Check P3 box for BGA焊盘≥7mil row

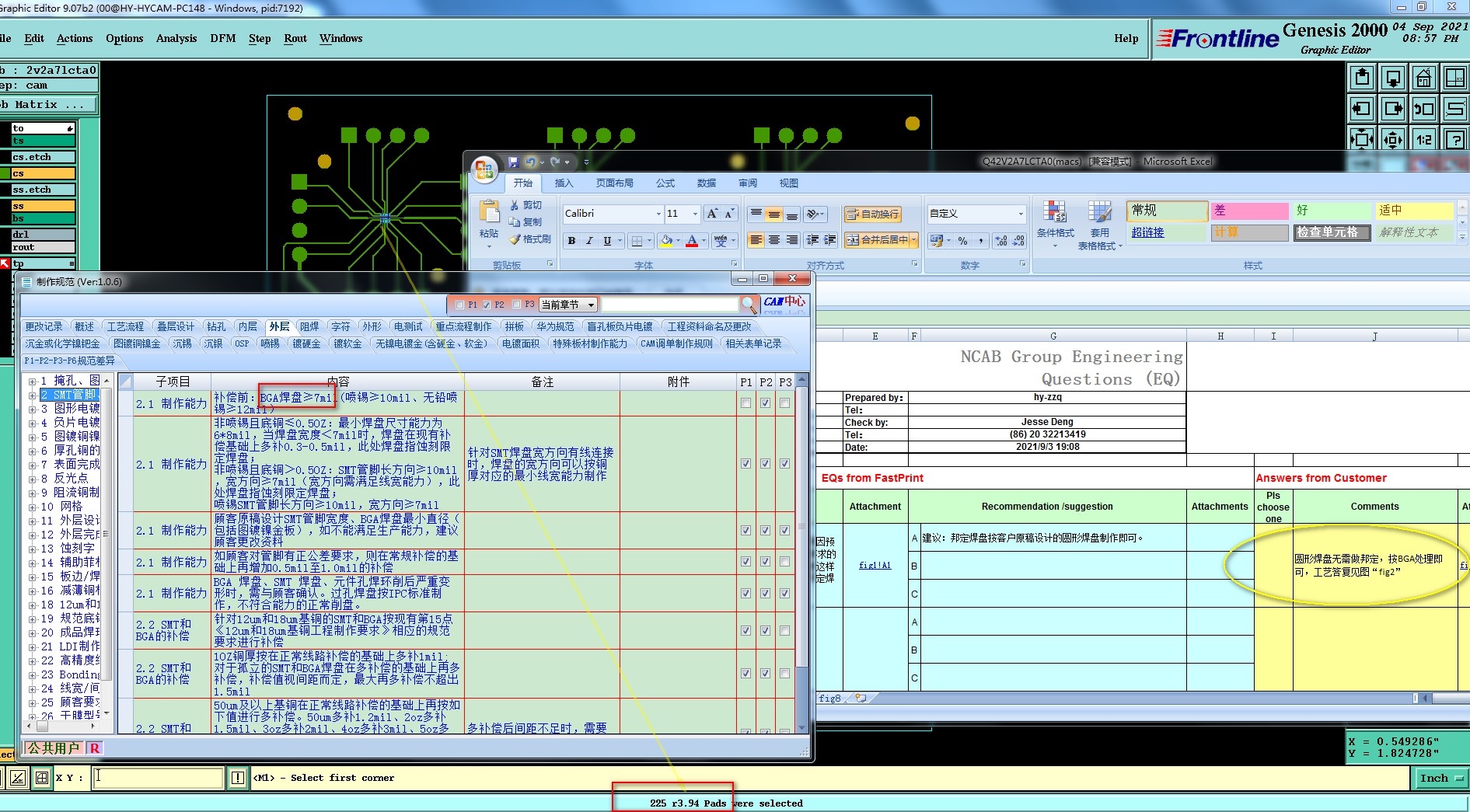pos(785,403)
